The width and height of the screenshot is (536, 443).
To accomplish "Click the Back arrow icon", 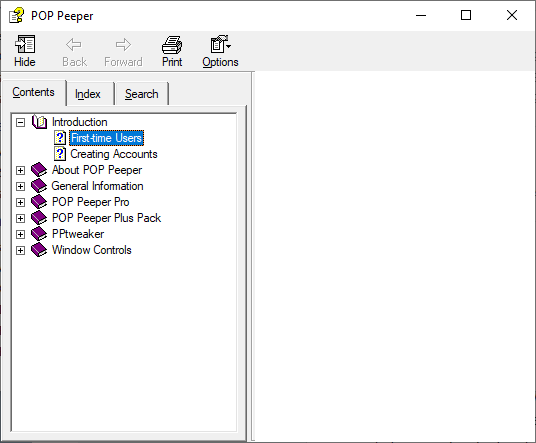I will [74, 44].
